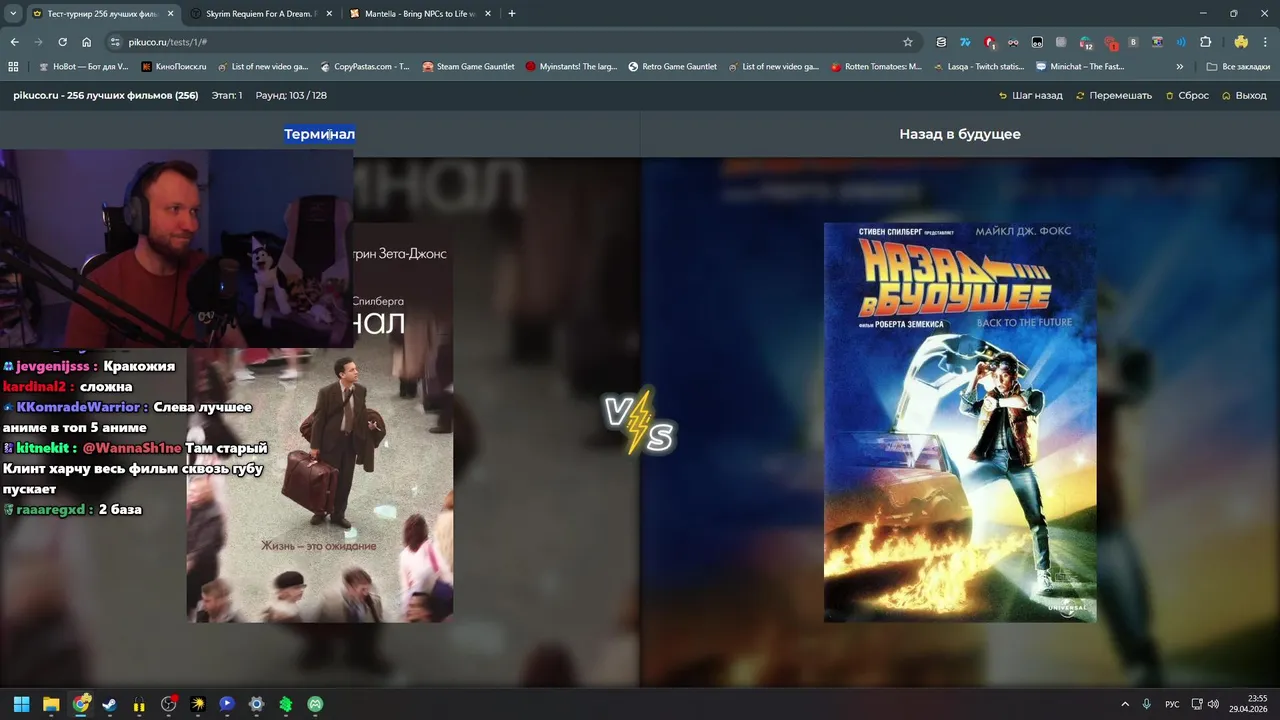Open the КиноПоиск.ru bookmark

click(x=174, y=67)
